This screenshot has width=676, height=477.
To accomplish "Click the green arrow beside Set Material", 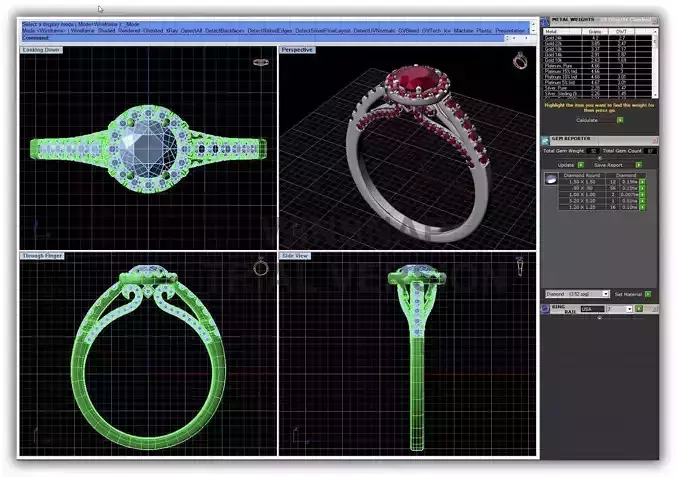I will [x=648, y=294].
